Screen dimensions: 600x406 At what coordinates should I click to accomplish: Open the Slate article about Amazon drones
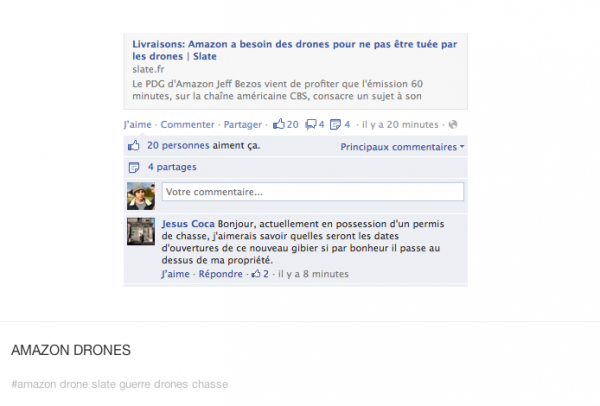295,50
